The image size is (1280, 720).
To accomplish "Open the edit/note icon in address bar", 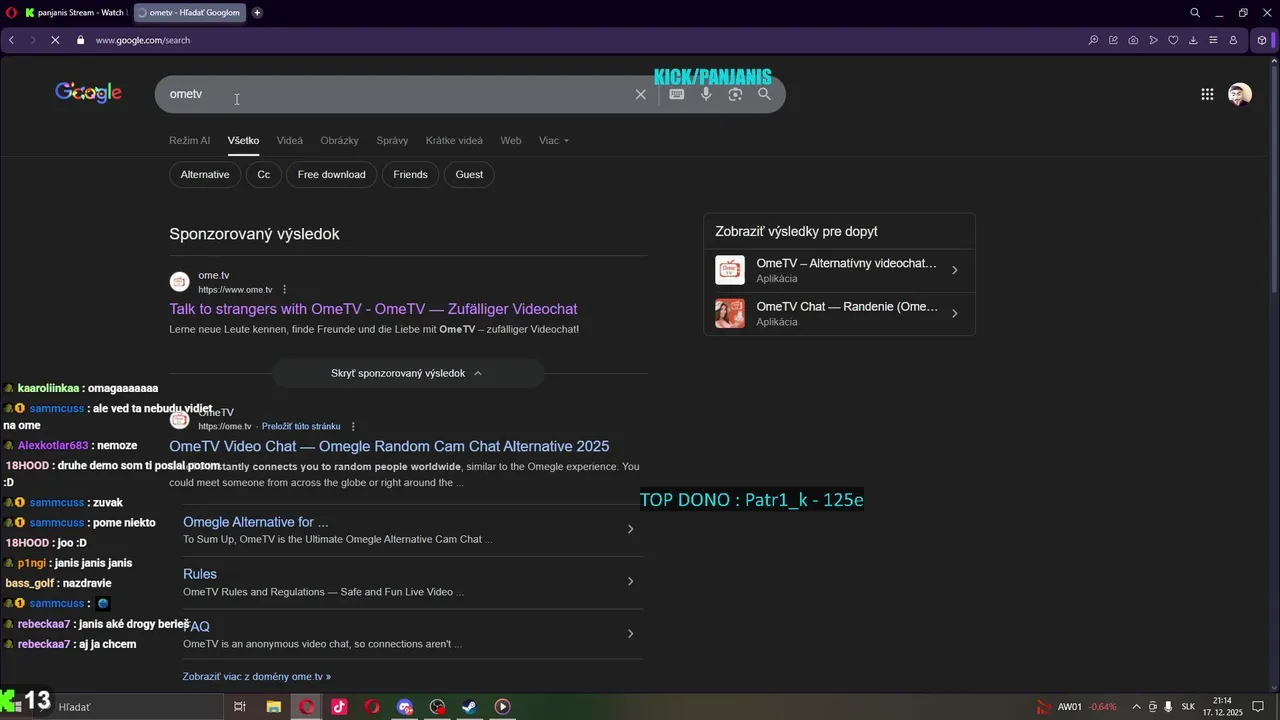I will pos(1113,40).
